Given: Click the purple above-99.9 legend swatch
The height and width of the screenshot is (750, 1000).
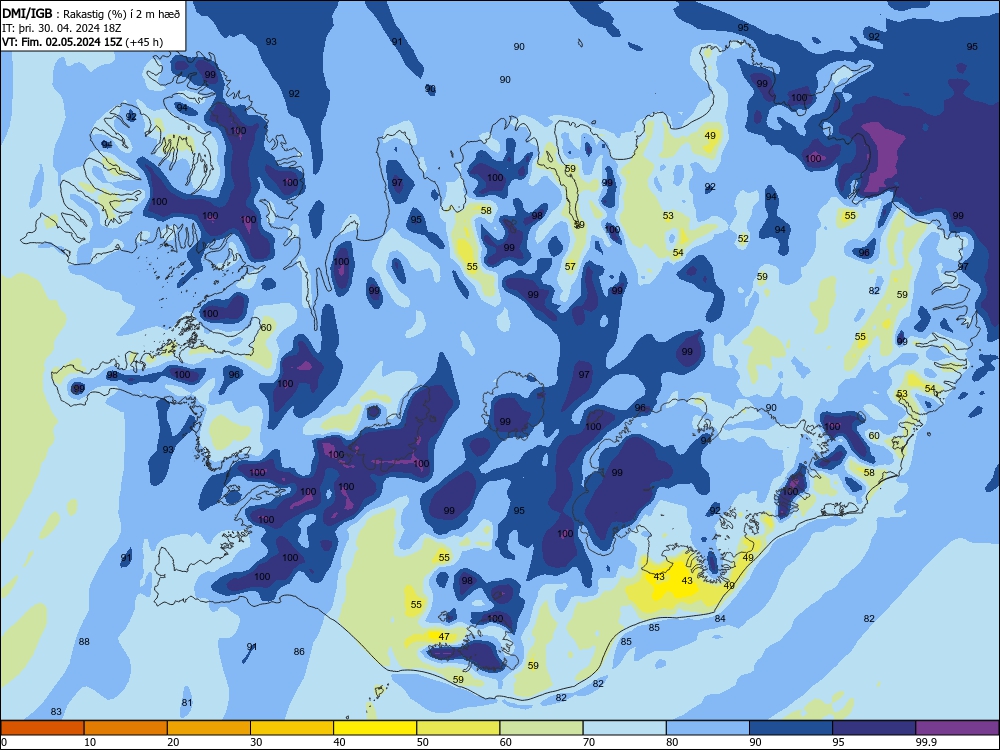Looking at the screenshot, I should pos(957,728).
